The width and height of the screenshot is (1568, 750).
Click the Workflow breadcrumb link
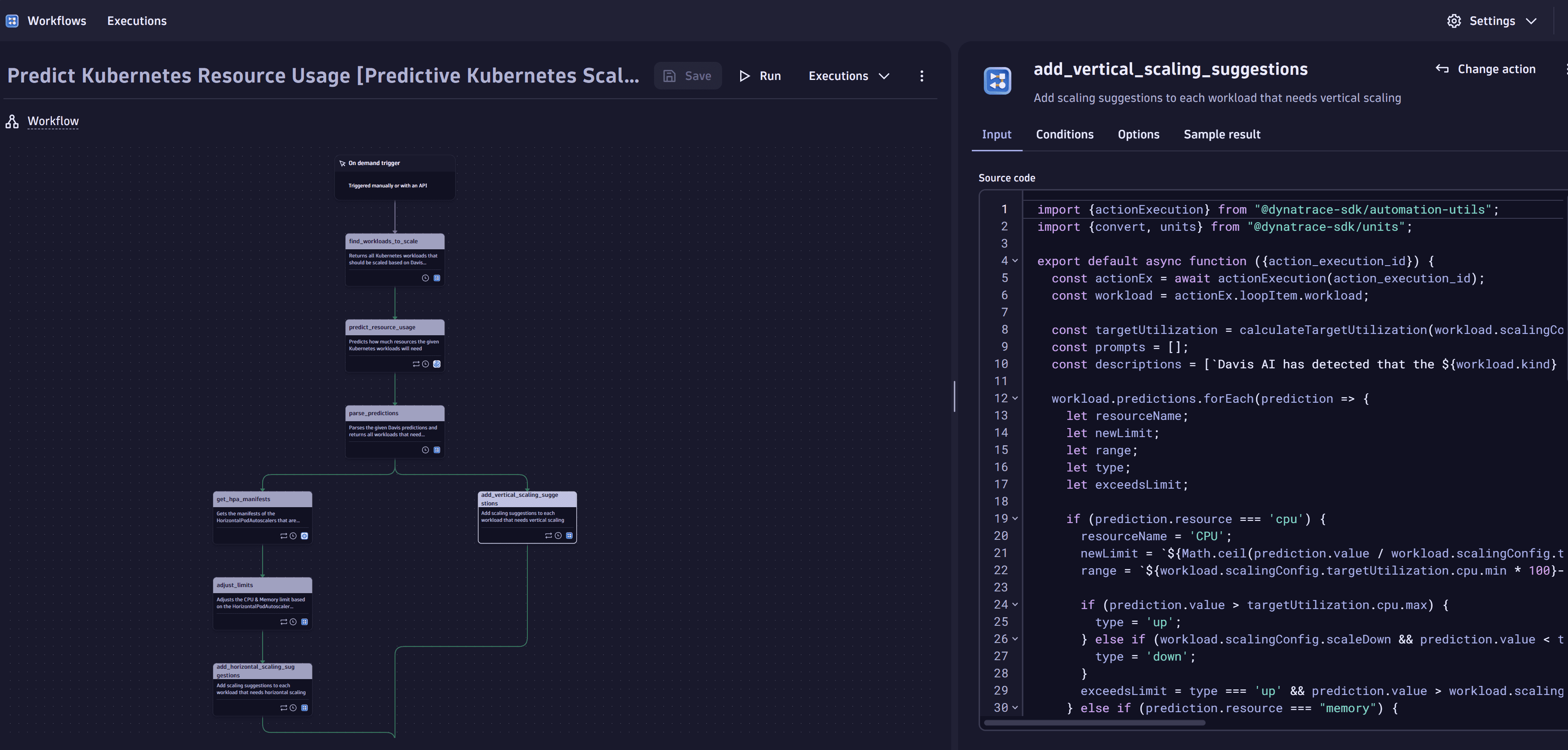(x=53, y=121)
